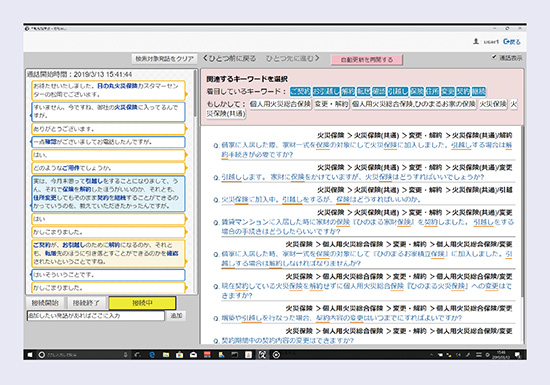The width and height of the screenshot is (550, 385).
Task: Go back with ひとつ前に戻る
Action: pos(230,59)
